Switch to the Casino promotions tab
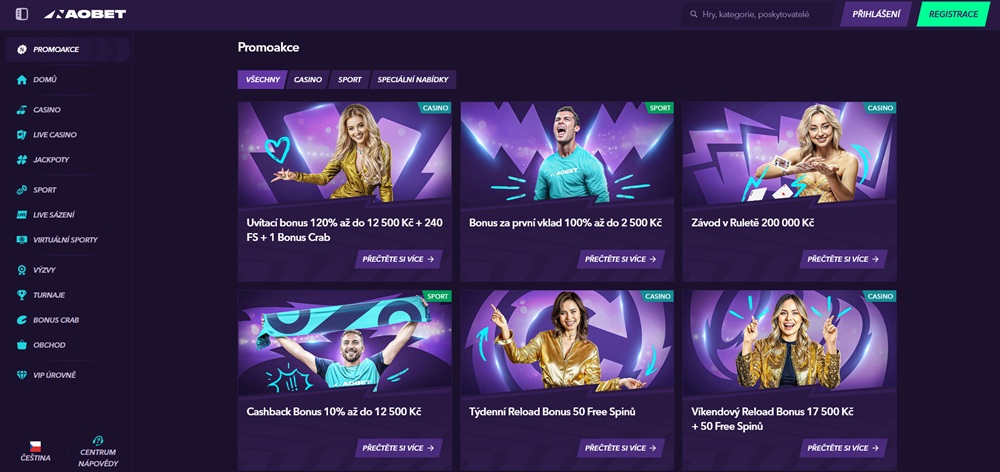1000x472 pixels. pos(307,79)
